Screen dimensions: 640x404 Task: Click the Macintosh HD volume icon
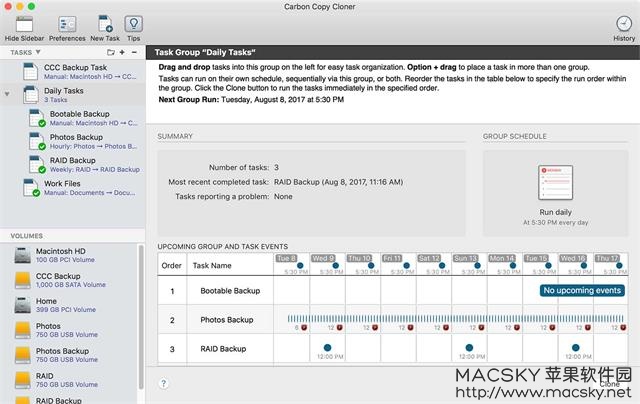tap(22, 255)
